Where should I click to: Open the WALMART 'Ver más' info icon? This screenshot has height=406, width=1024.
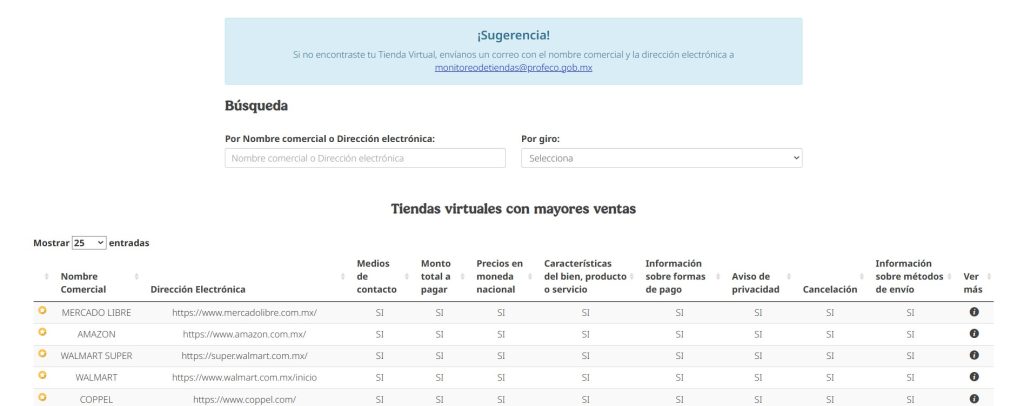pos(974,377)
